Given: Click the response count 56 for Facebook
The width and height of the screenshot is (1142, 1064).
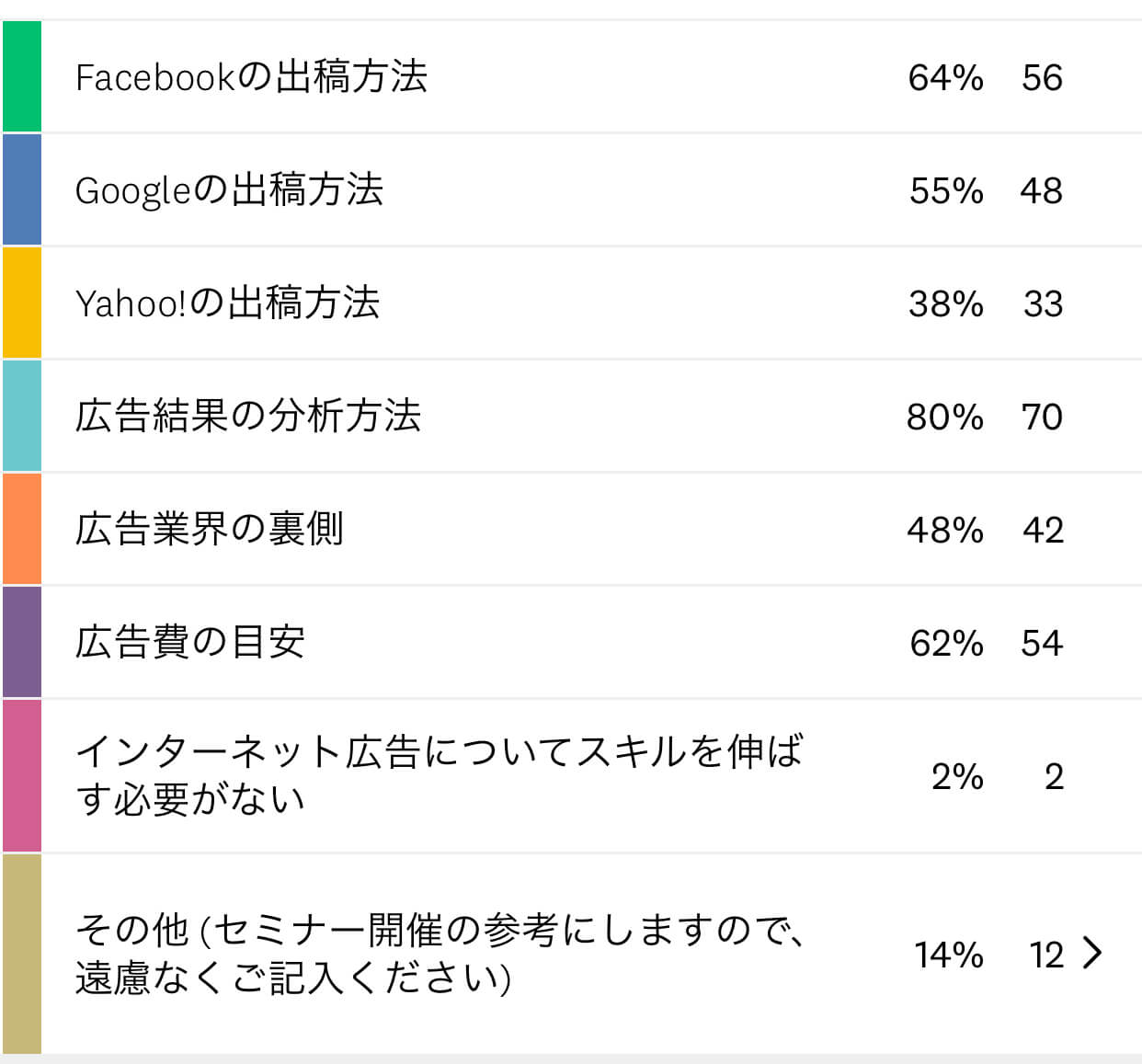Looking at the screenshot, I should 1042,77.
